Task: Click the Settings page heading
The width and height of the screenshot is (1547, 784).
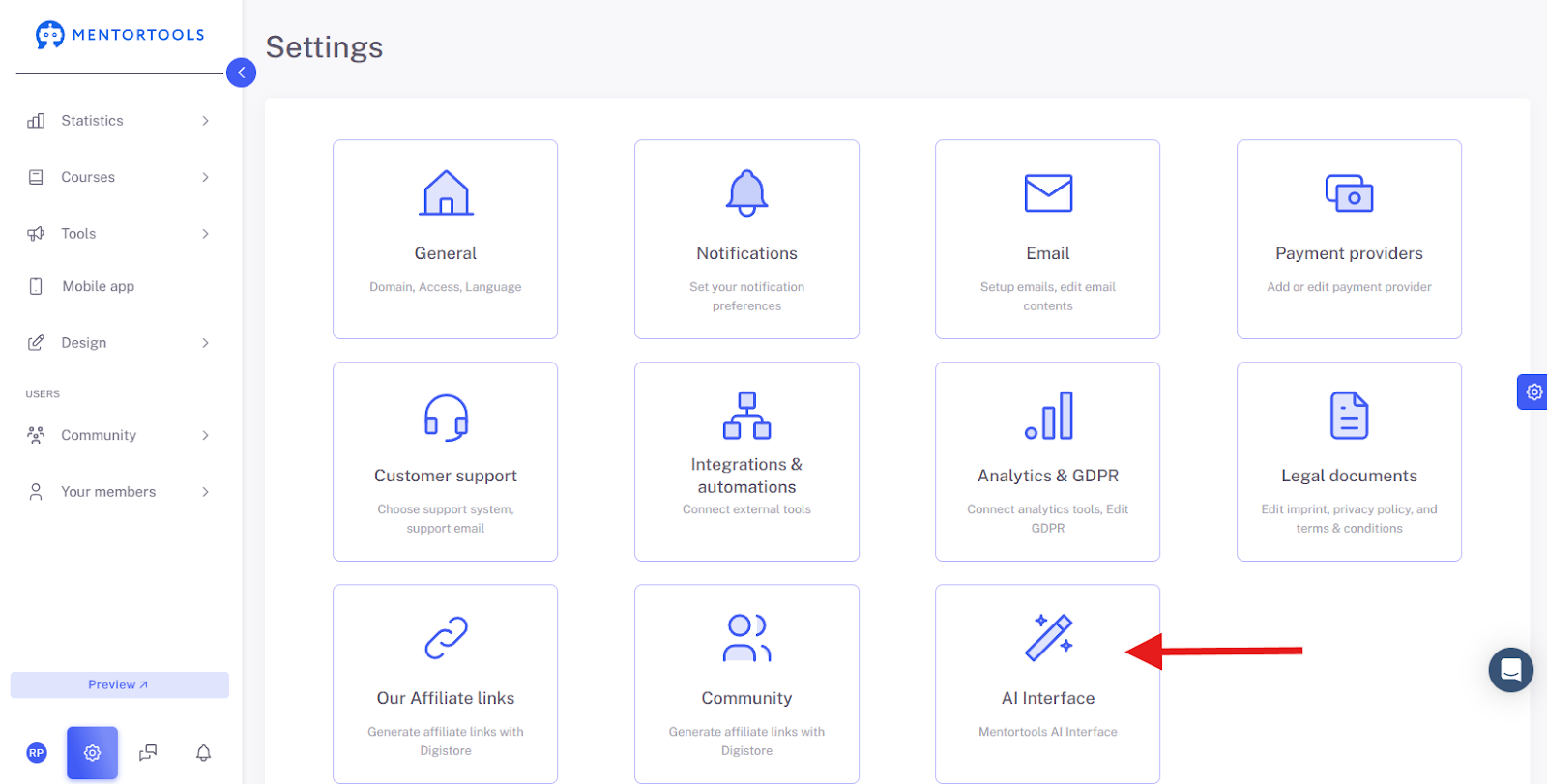Action: [325, 47]
